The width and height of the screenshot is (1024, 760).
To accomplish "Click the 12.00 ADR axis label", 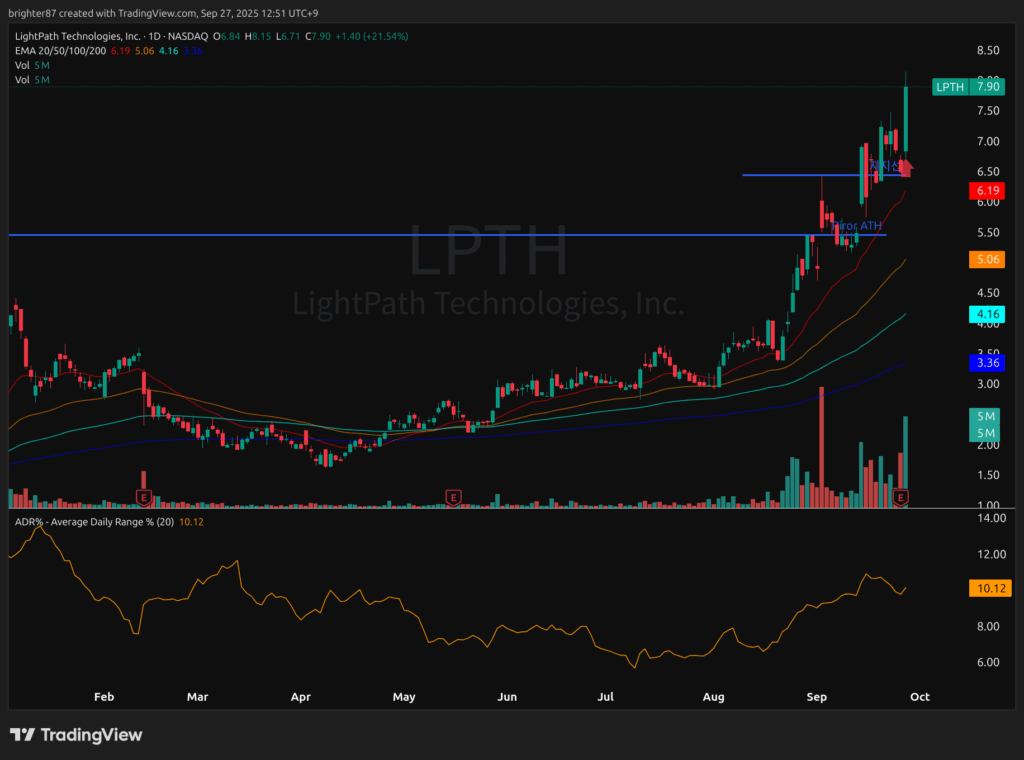I will (x=991, y=554).
